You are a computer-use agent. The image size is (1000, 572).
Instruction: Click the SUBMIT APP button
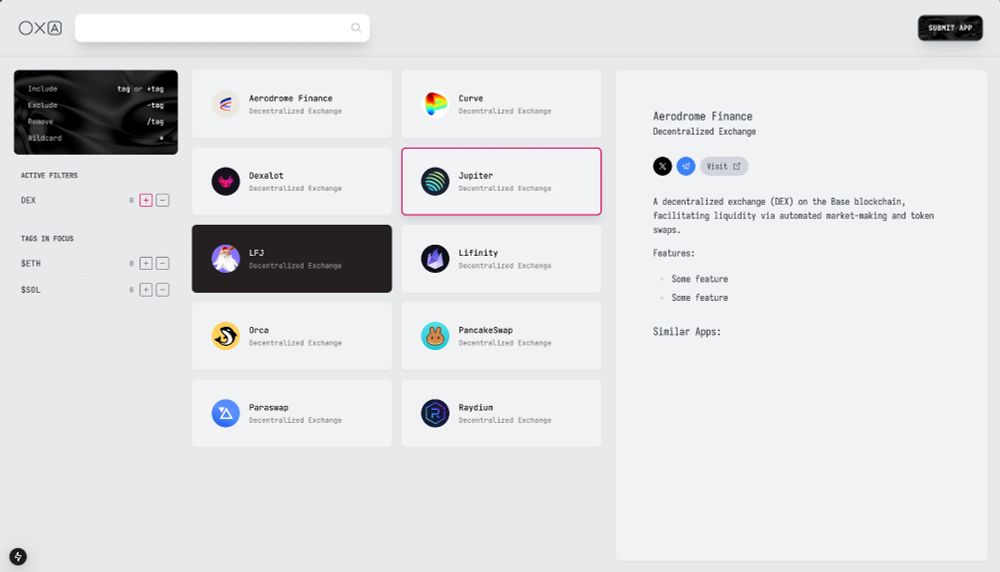[950, 28]
